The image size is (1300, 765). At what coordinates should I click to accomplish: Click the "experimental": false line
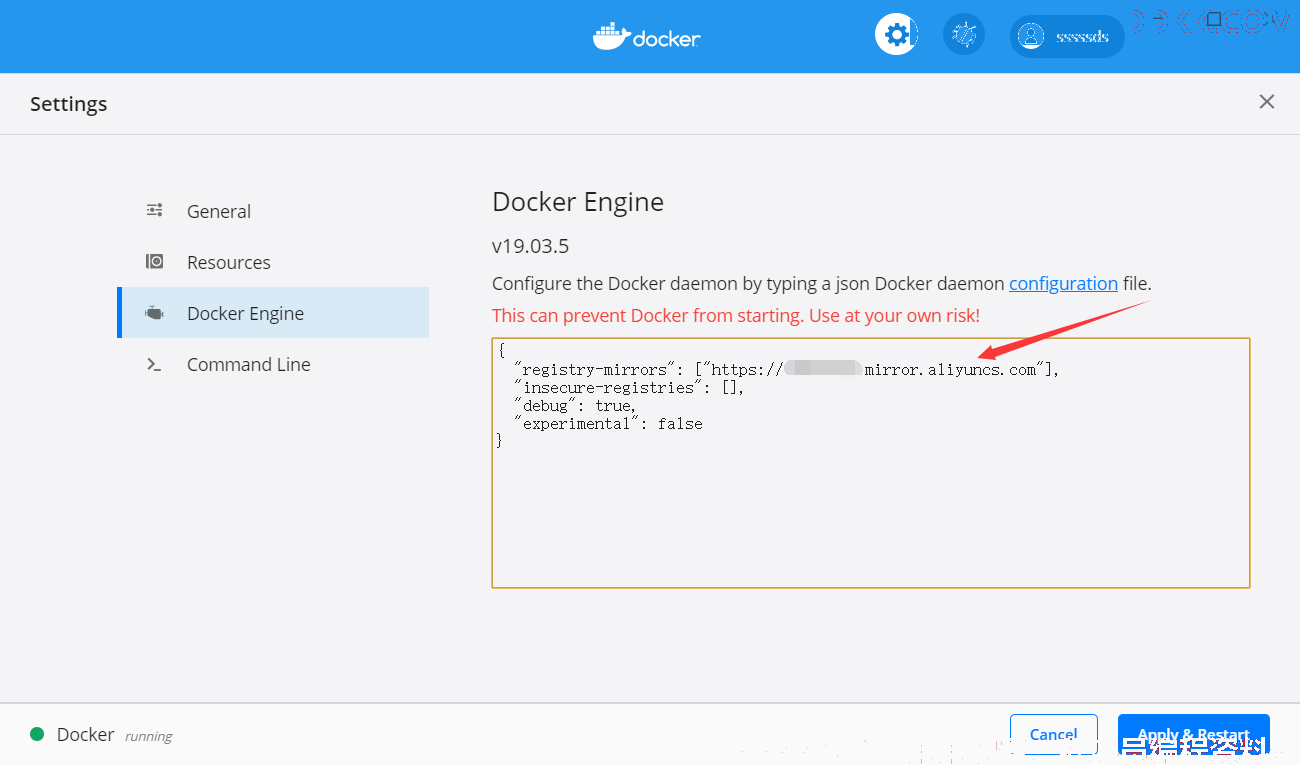click(x=608, y=424)
